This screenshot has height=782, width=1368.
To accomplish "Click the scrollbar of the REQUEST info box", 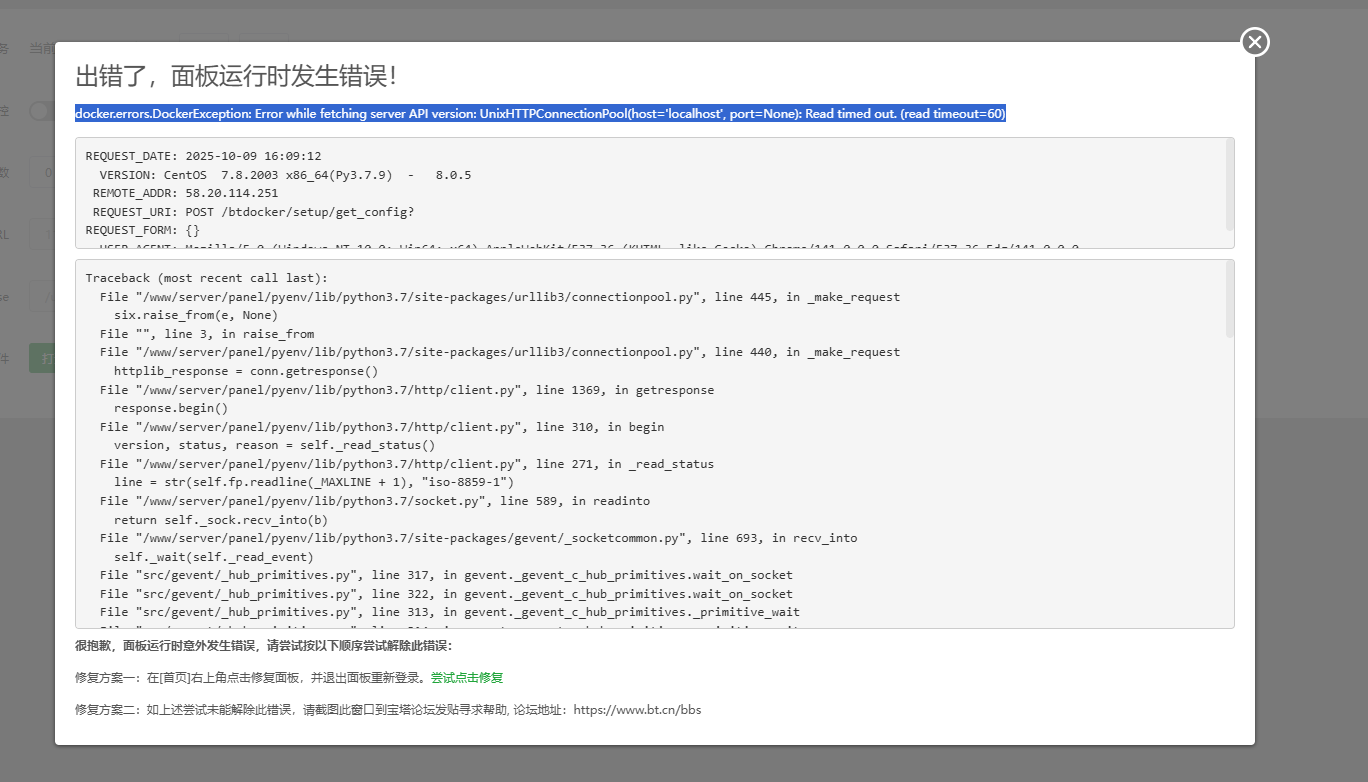I will coord(1229,184).
